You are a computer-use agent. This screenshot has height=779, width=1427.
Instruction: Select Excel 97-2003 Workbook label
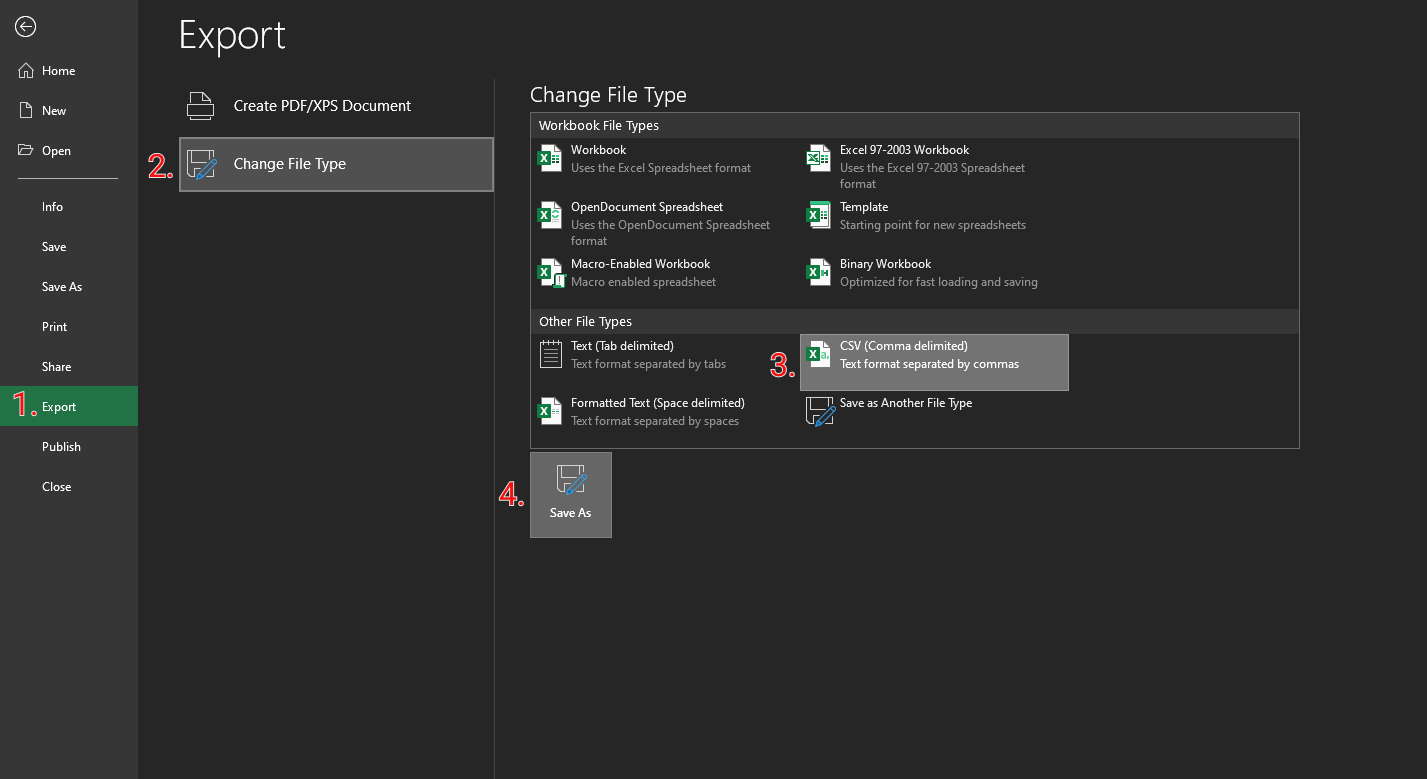pos(904,150)
